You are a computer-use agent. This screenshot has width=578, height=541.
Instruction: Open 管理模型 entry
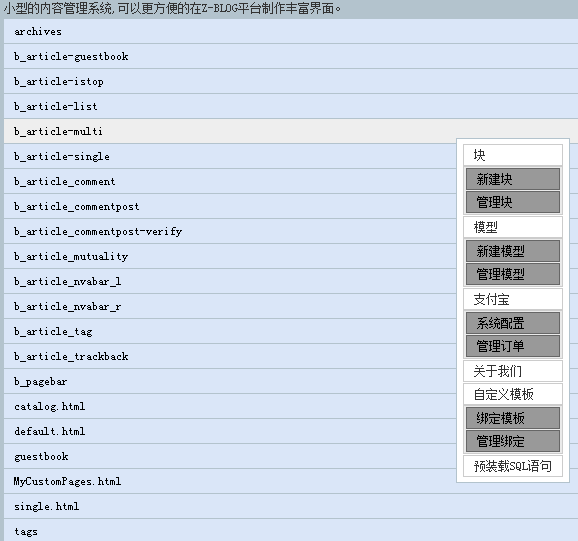tap(513, 274)
